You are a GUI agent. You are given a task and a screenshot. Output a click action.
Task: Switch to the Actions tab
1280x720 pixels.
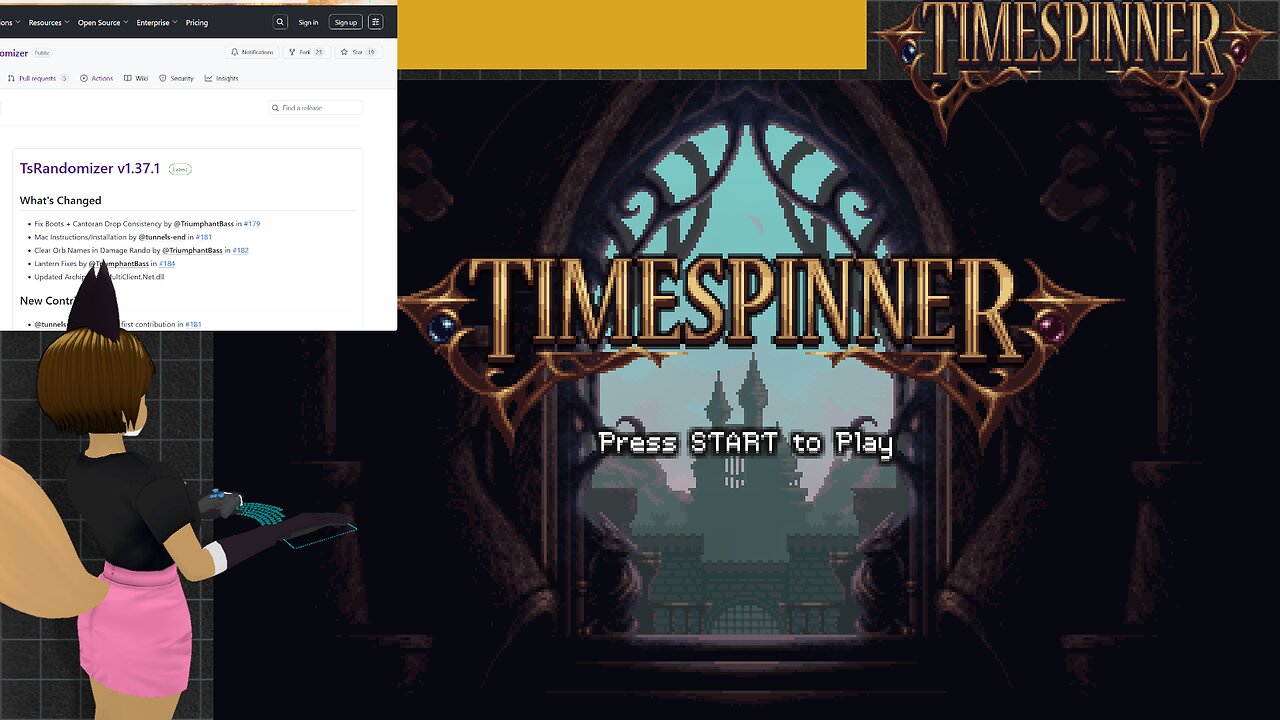(x=97, y=78)
